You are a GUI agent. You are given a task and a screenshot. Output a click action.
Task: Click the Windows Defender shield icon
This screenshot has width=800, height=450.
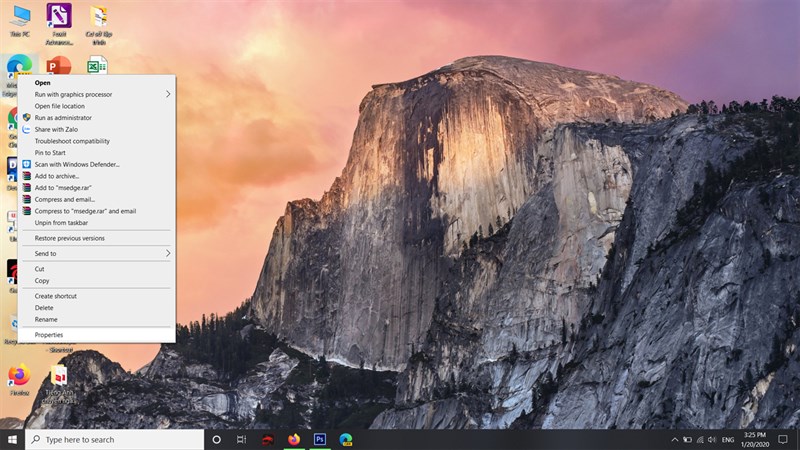pyautogui.click(x=27, y=164)
